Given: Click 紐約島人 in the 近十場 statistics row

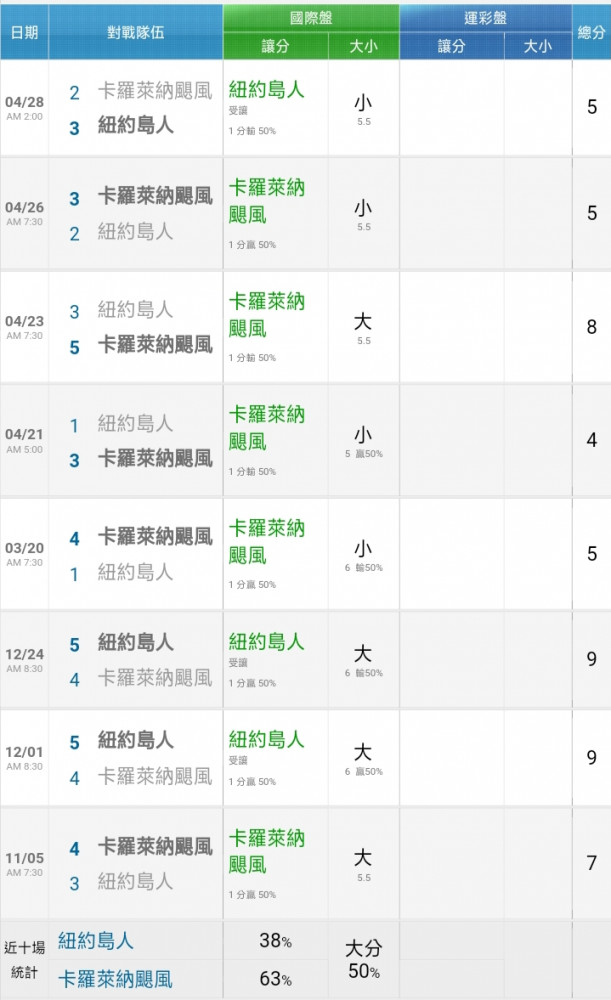Looking at the screenshot, I should (96, 941).
